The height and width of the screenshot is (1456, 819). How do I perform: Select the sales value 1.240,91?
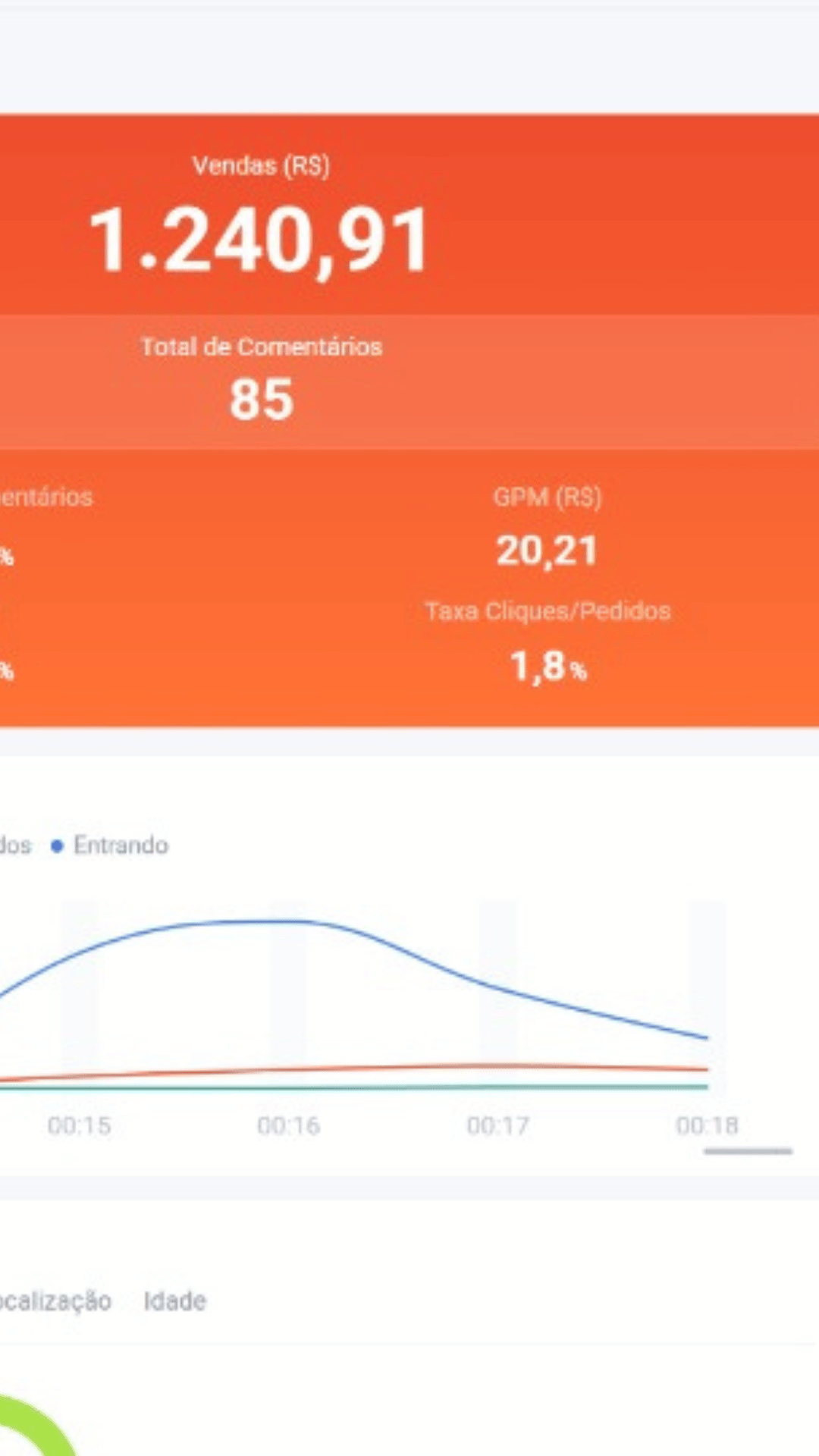(259, 240)
